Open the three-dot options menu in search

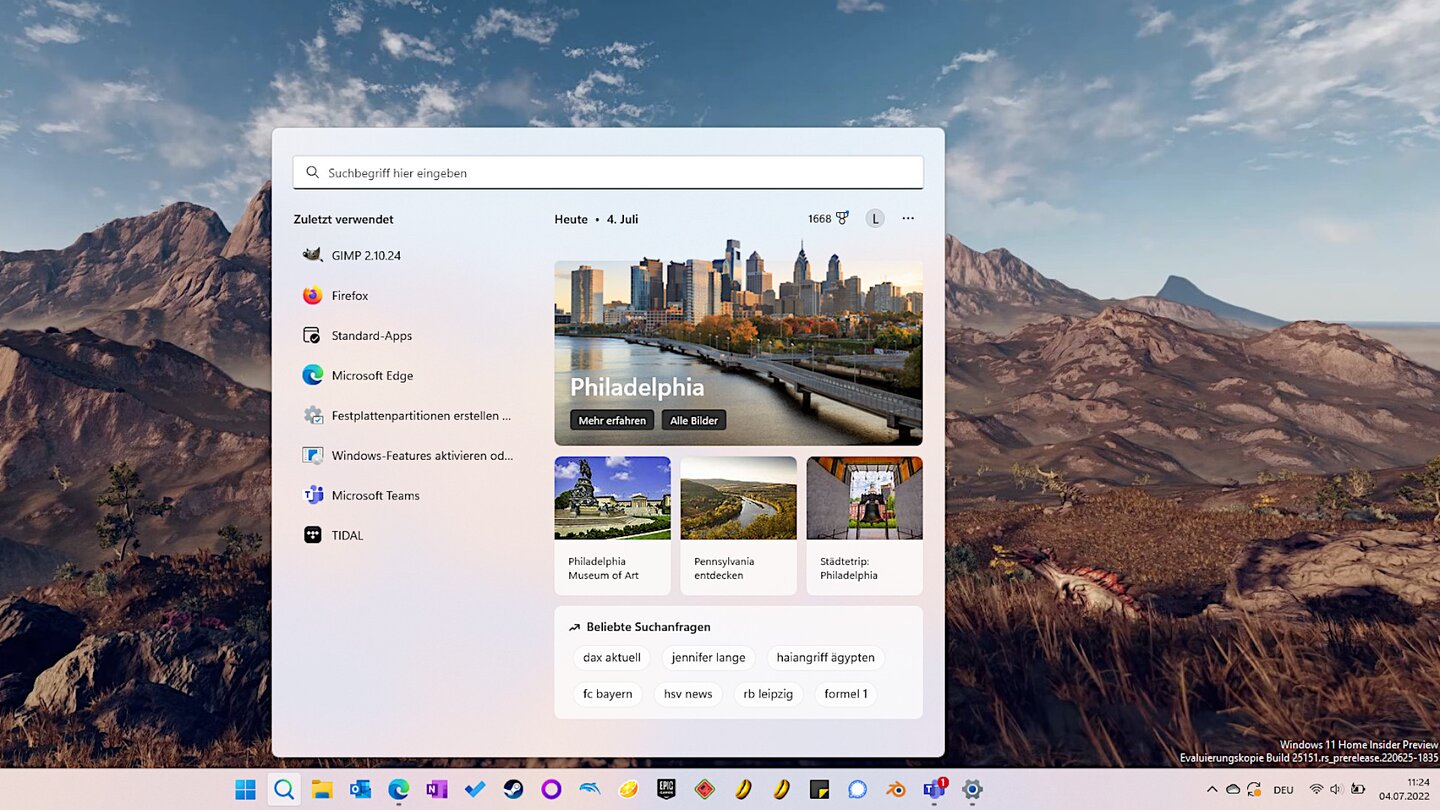(x=908, y=219)
